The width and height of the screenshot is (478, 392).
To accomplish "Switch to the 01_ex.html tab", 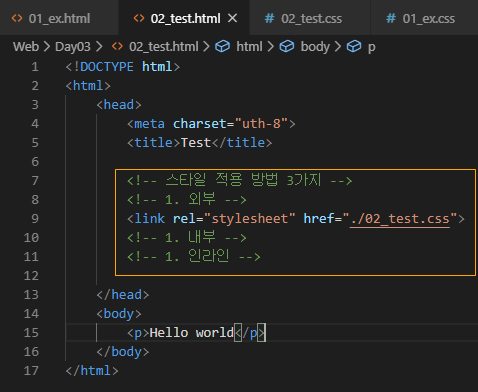I will tap(59, 18).
